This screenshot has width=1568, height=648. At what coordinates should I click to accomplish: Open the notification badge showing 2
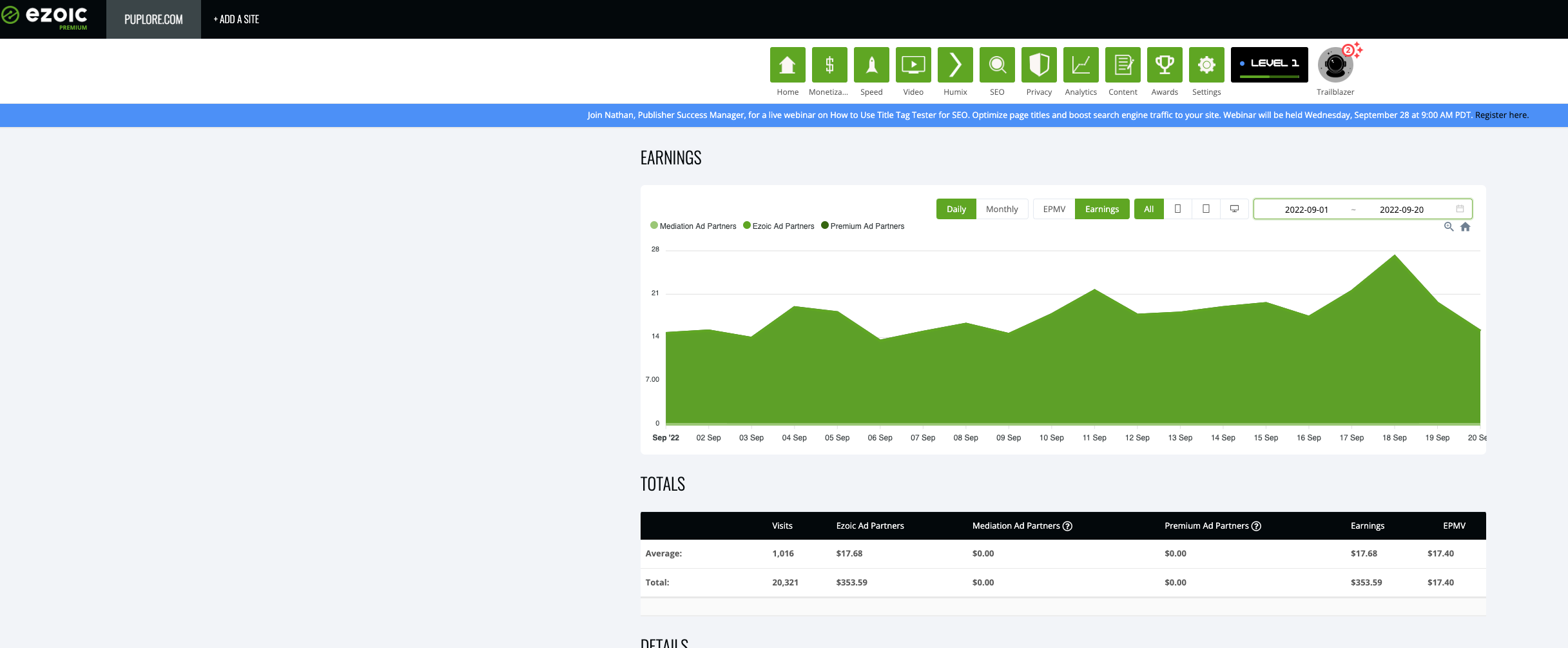pos(1348,50)
